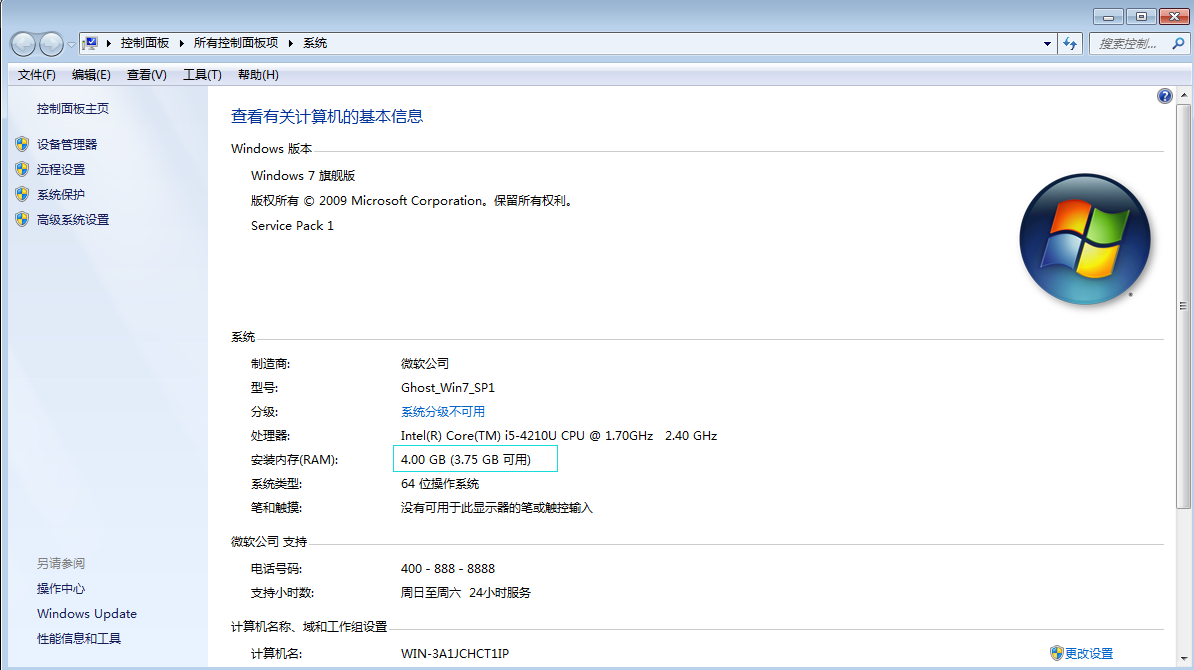Open 性能信息和工具 link
This screenshot has height=670, width=1194.
point(79,639)
